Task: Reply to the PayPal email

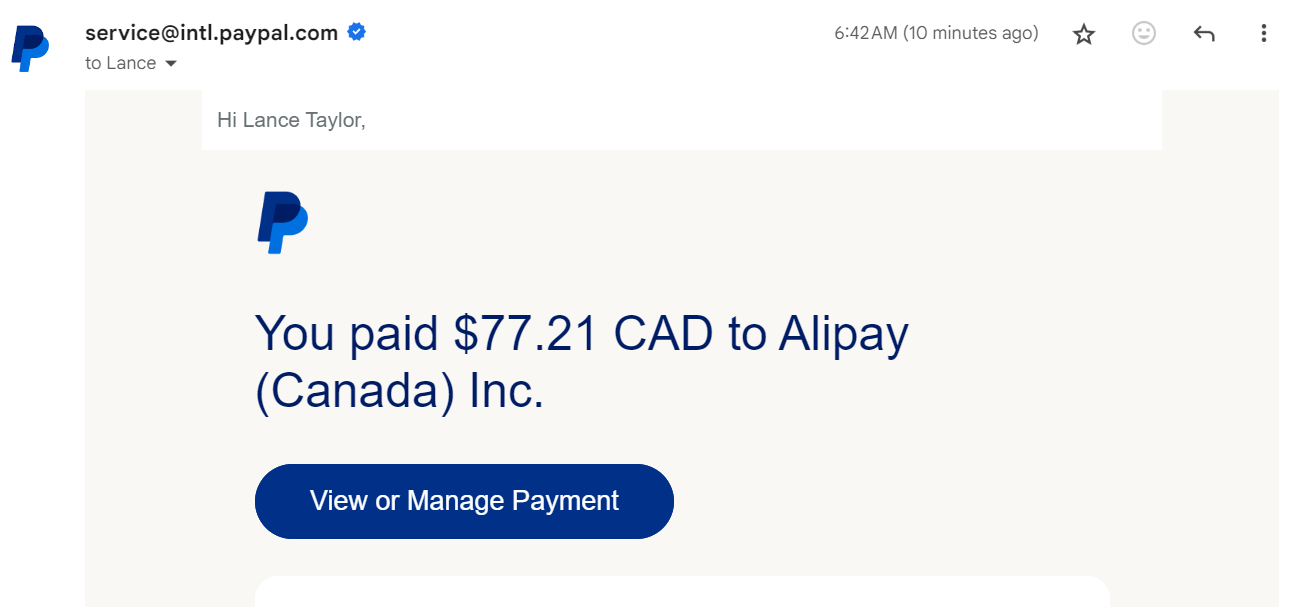Action: point(1204,34)
